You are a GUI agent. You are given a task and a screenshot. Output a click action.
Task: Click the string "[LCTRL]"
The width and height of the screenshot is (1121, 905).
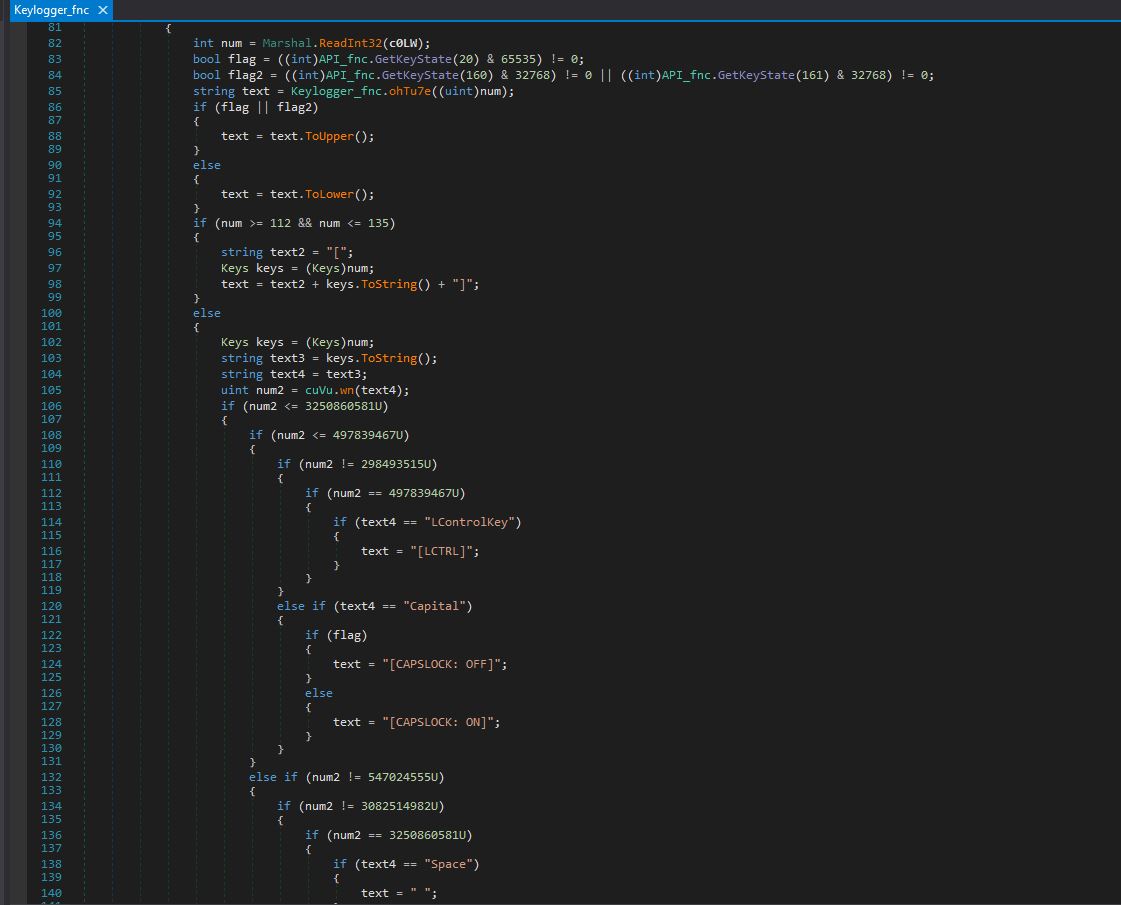pyautogui.click(x=441, y=551)
